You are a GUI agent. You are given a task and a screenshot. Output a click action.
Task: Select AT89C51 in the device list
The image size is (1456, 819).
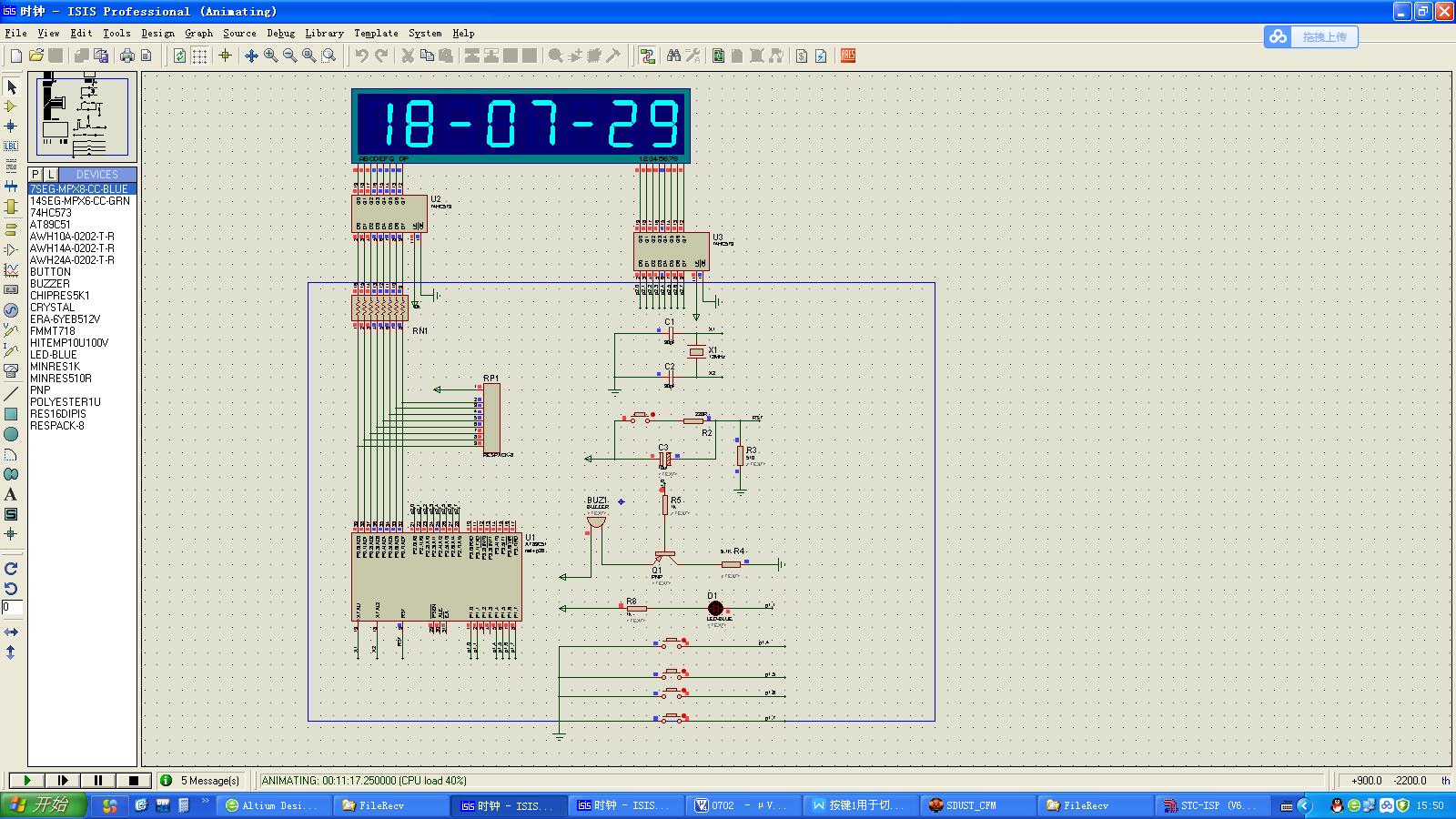50,224
